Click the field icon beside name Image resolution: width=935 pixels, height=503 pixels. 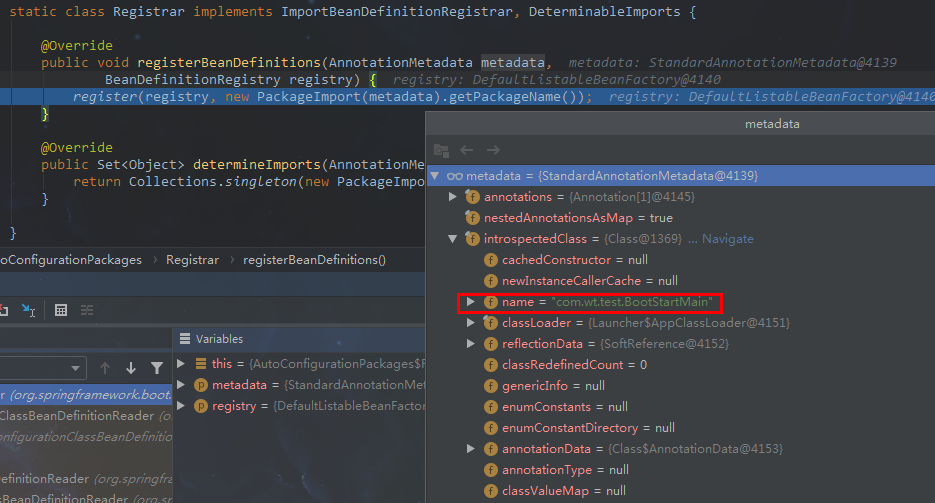(x=491, y=302)
